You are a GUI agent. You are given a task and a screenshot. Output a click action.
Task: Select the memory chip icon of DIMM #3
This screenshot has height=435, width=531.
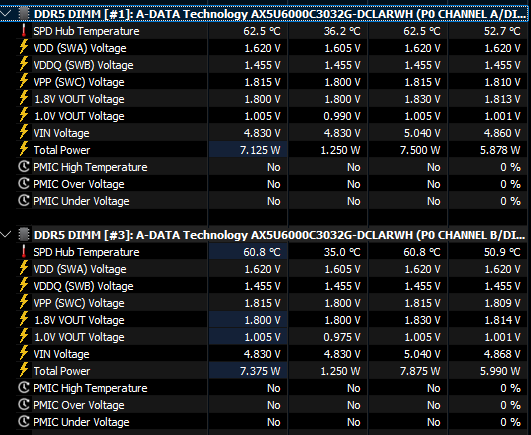pos(24,235)
